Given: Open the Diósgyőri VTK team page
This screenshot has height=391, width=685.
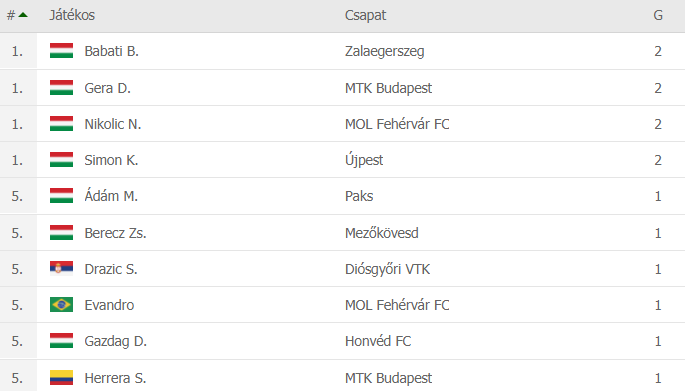Looking at the screenshot, I should pos(387,269).
